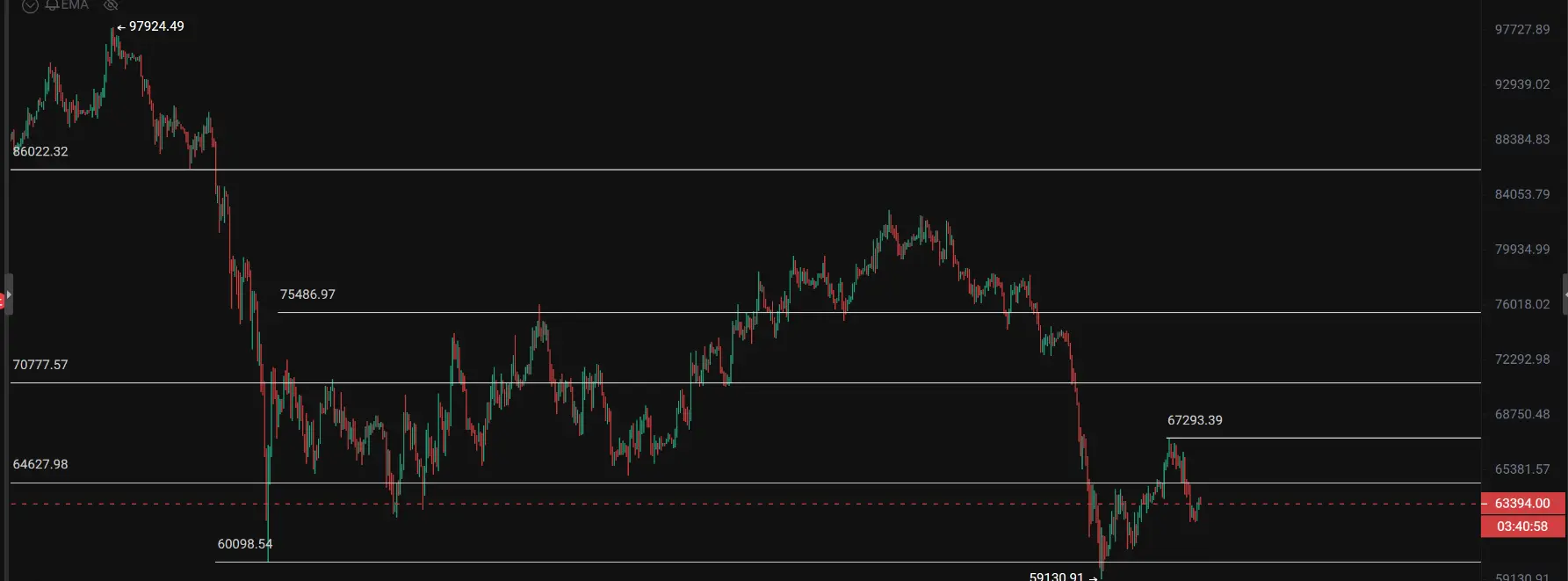1568x581 pixels.
Task: Select the horizontal line labeled 86022.32
Action: pos(746,169)
